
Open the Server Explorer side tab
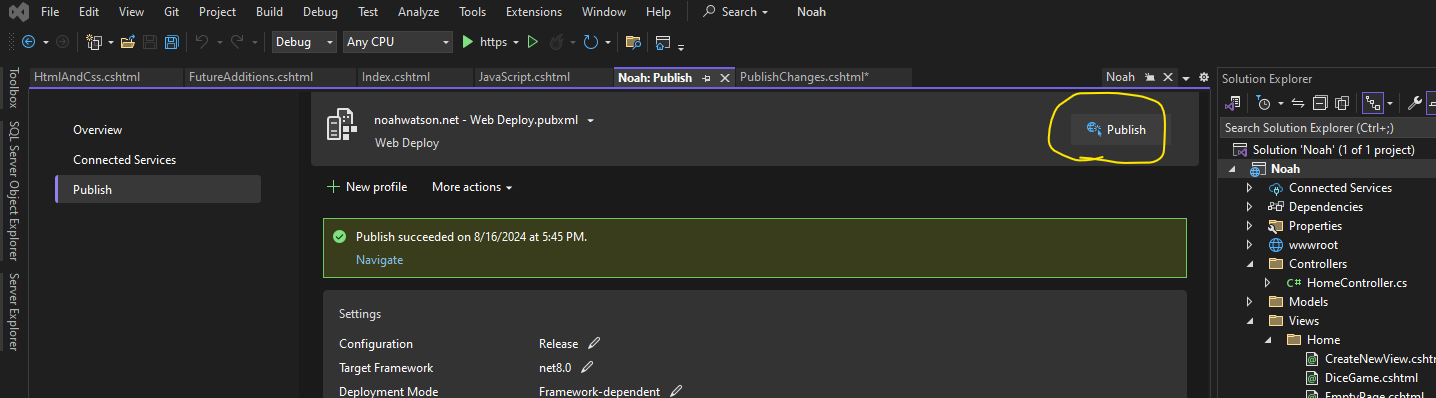[14, 311]
